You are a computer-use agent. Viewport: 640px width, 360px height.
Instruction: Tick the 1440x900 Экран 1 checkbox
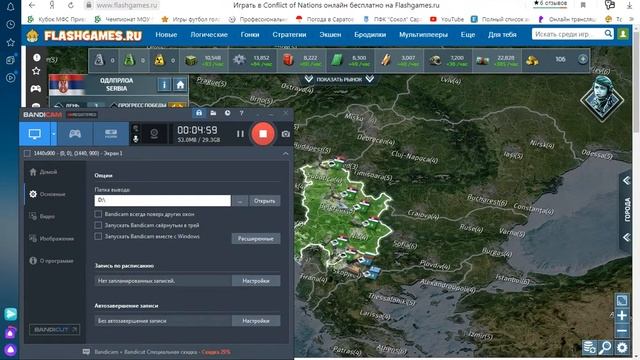27,153
